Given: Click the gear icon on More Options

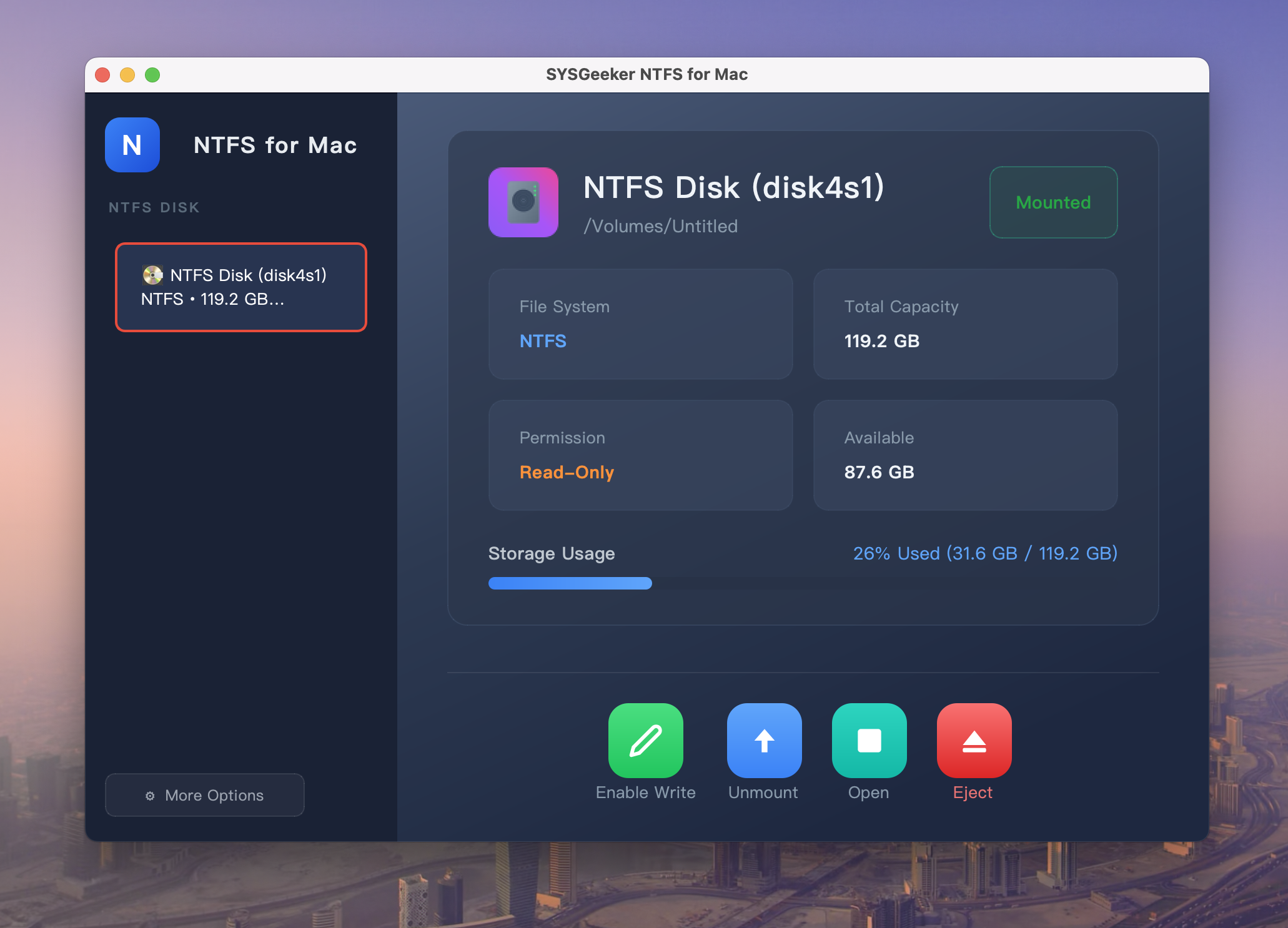Looking at the screenshot, I should click(x=150, y=796).
